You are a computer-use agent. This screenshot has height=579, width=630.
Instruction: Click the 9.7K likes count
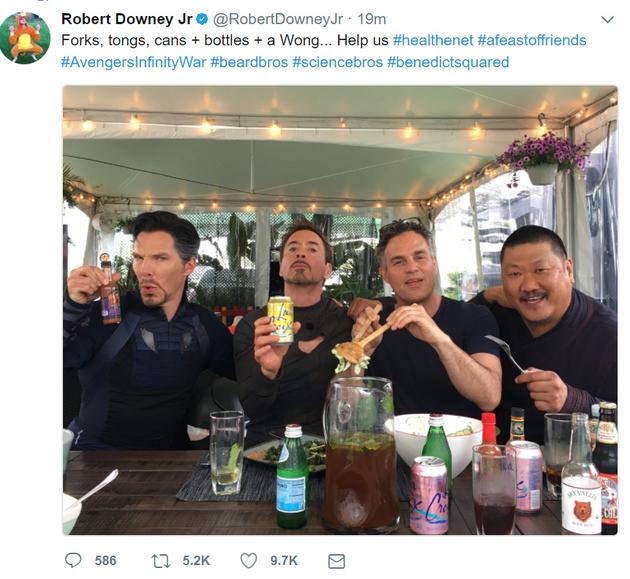pos(284,561)
